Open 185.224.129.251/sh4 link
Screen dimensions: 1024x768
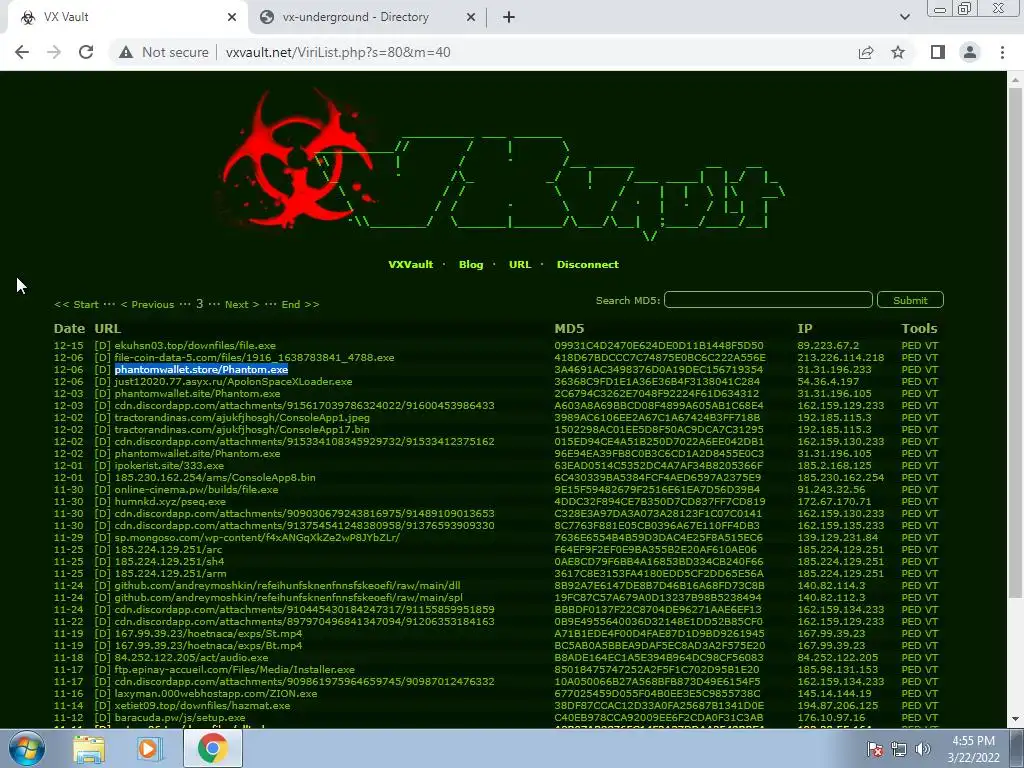tap(169, 562)
